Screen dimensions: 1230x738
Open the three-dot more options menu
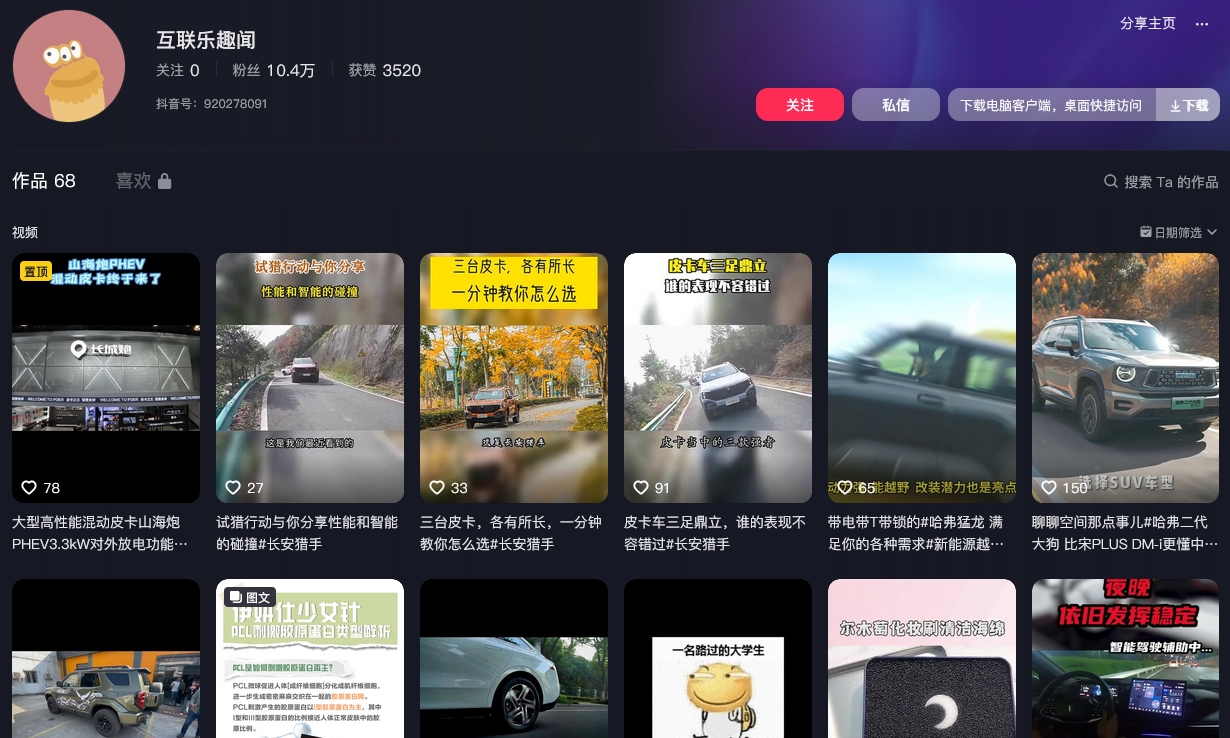(x=1202, y=24)
